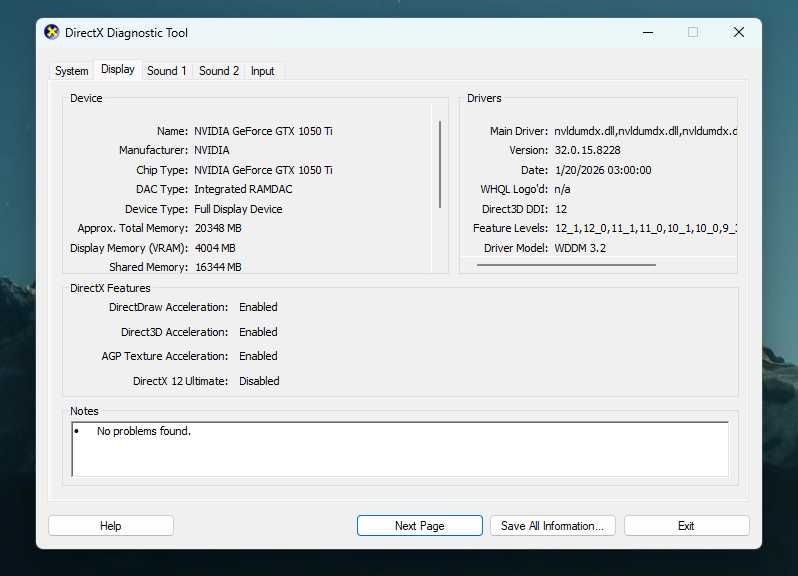Click the Device panel vertical scrollbar

[440, 164]
